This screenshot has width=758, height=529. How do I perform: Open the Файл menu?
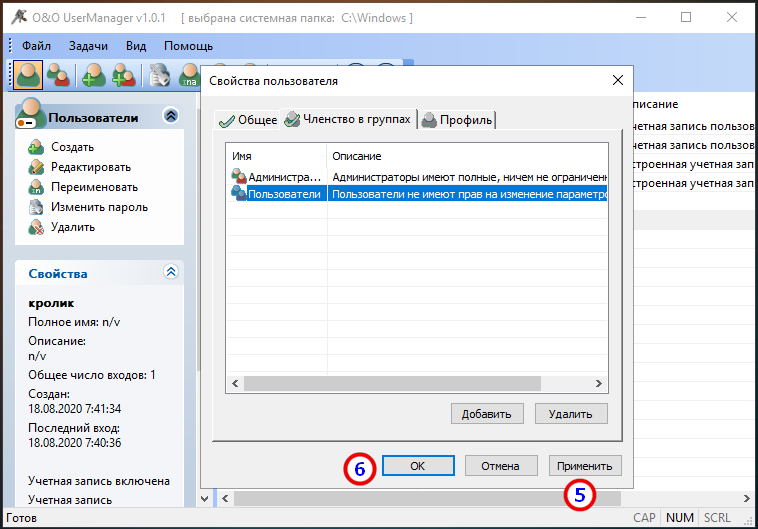coord(36,46)
